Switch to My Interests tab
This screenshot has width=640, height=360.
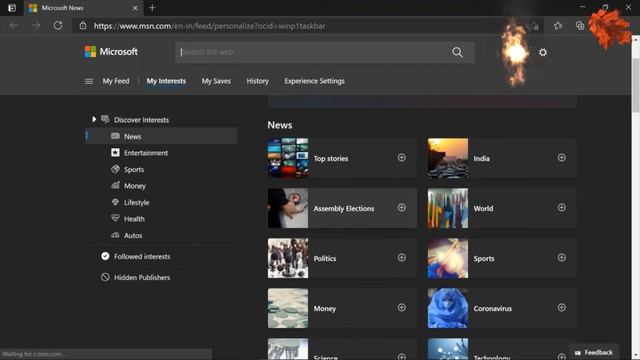(x=166, y=81)
